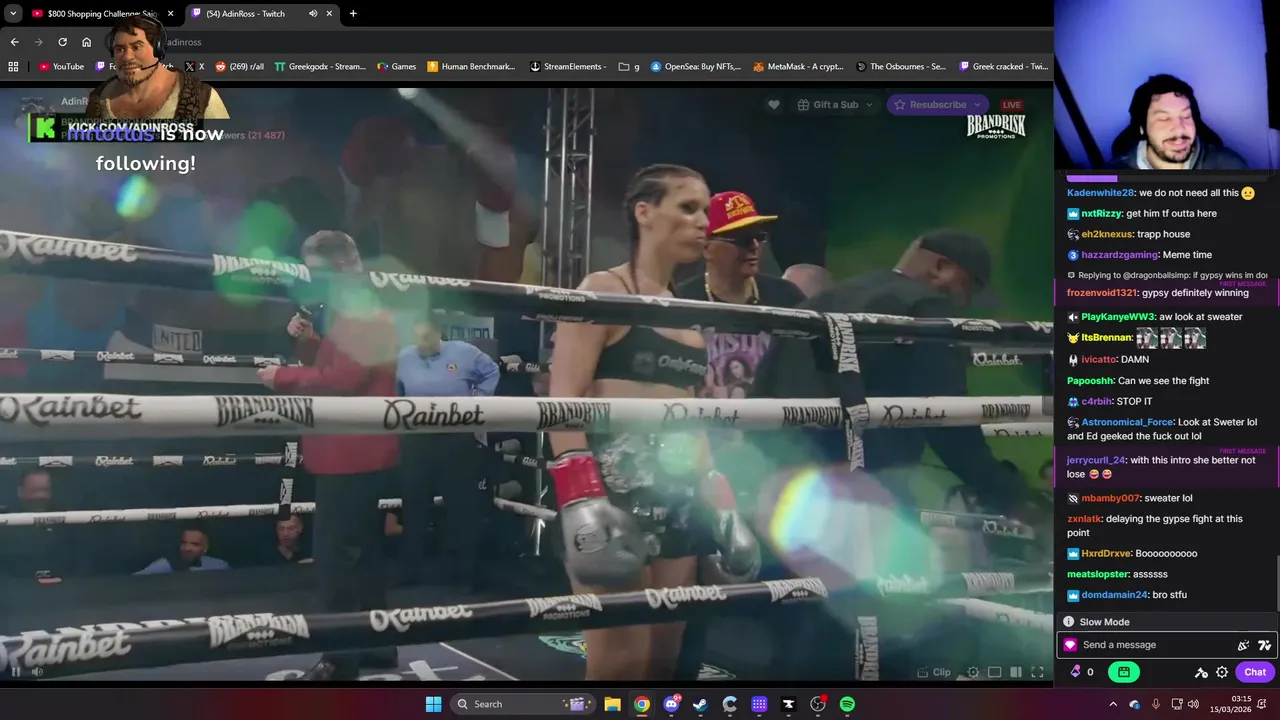Open Steam from the taskbar
Screen dimensions: 1280x720
click(700, 704)
